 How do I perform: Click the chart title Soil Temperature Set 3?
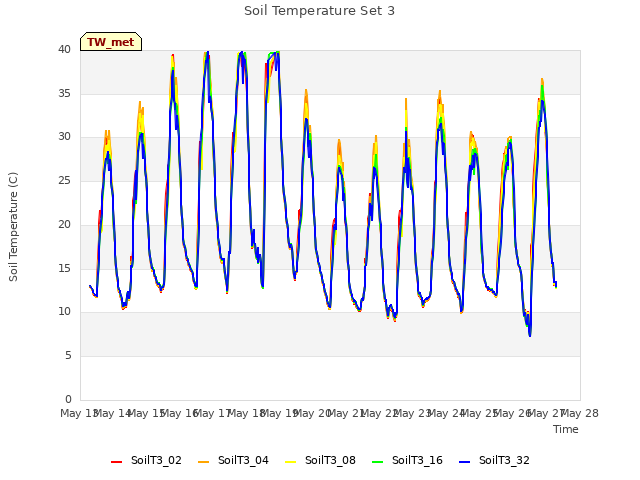pos(320,11)
